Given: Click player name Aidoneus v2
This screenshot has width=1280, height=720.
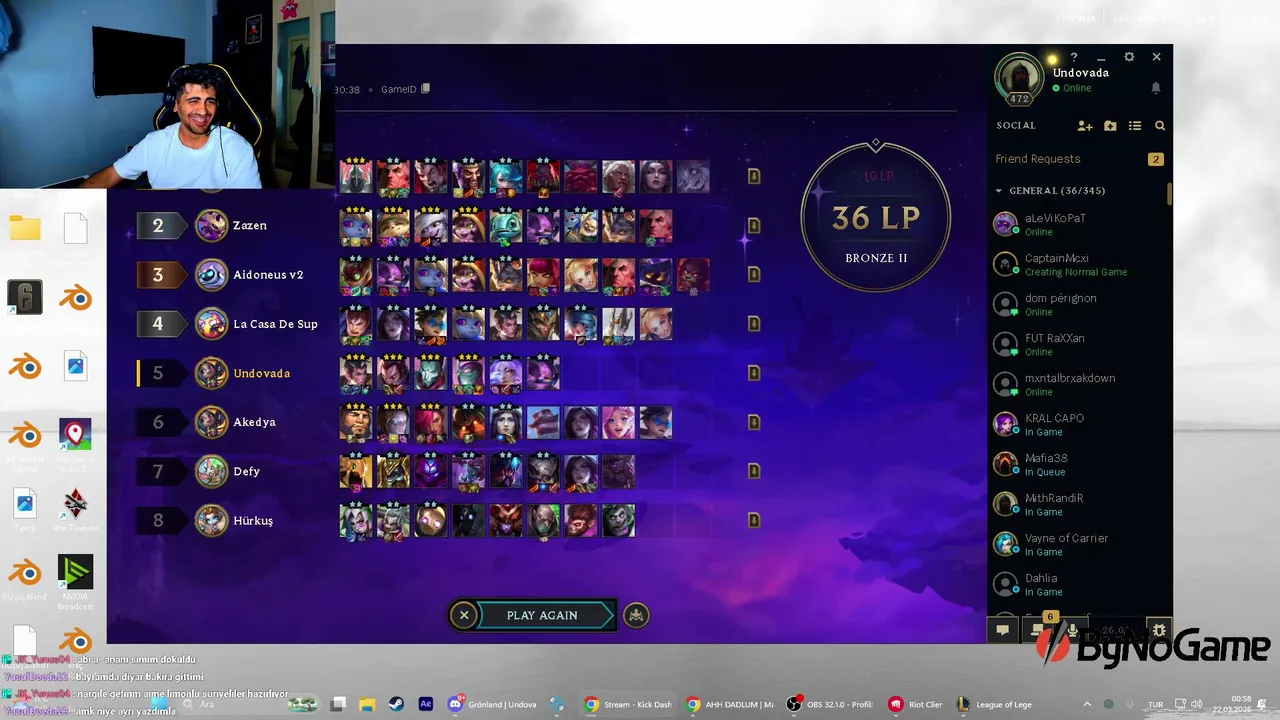Looking at the screenshot, I should tap(268, 275).
